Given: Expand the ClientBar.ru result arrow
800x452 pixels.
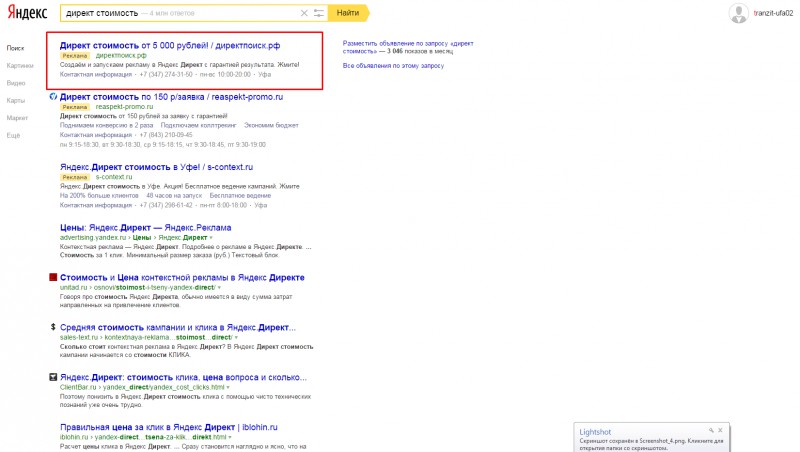Looking at the screenshot, I should tap(228, 388).
